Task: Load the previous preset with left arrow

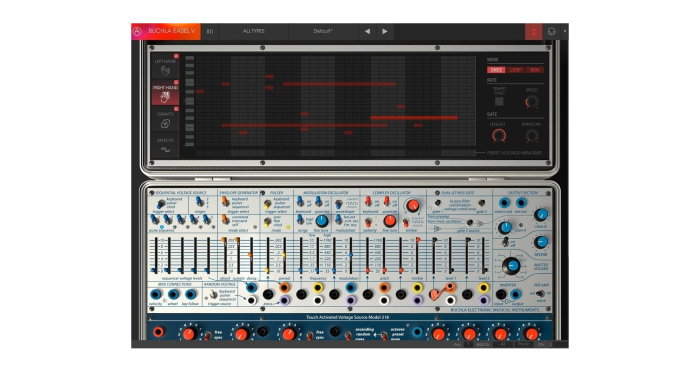Action: 367,31
